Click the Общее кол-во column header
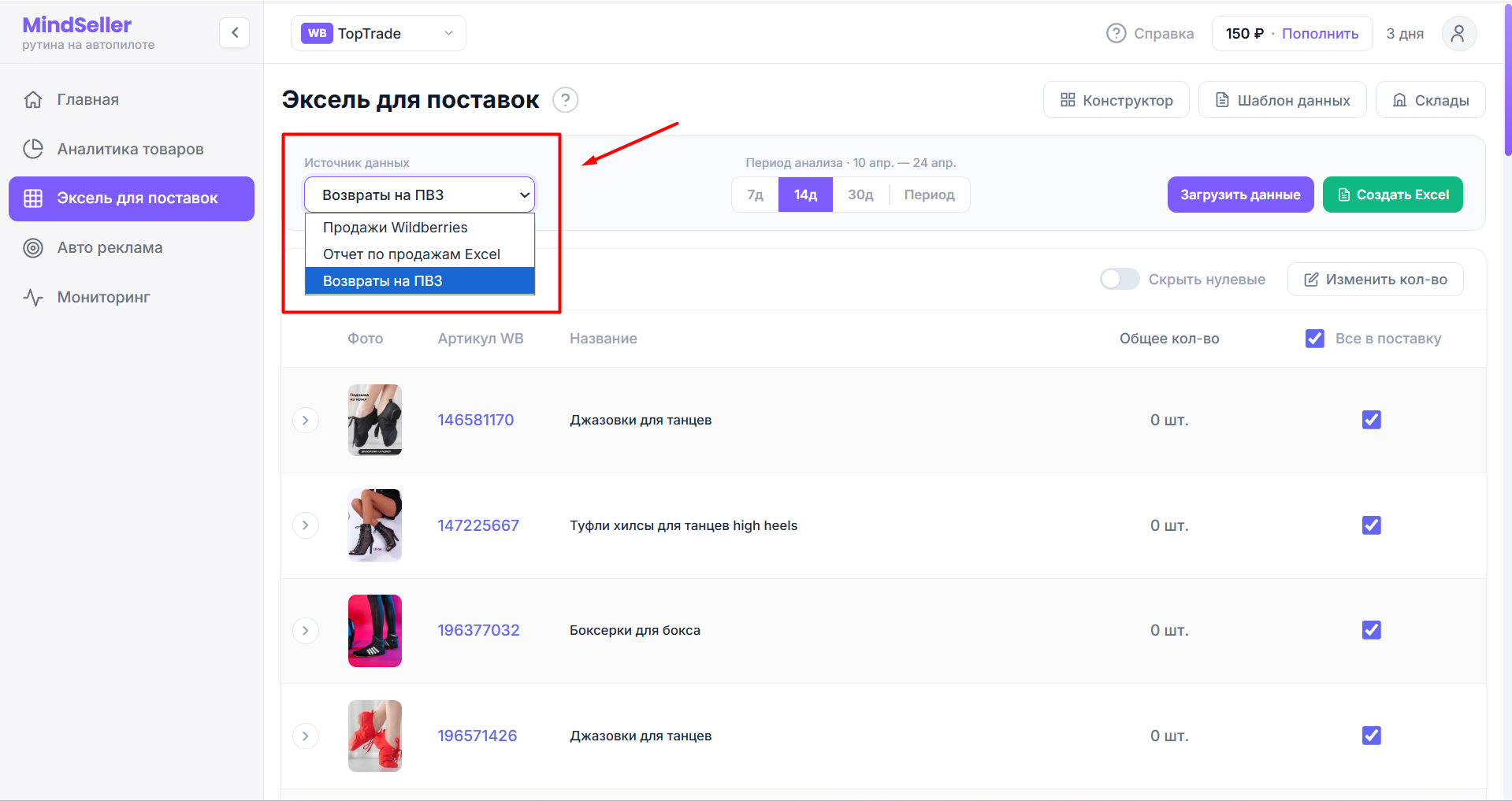The width and height of the screenshot is (1512, 801). click(x=1169, y=339)
